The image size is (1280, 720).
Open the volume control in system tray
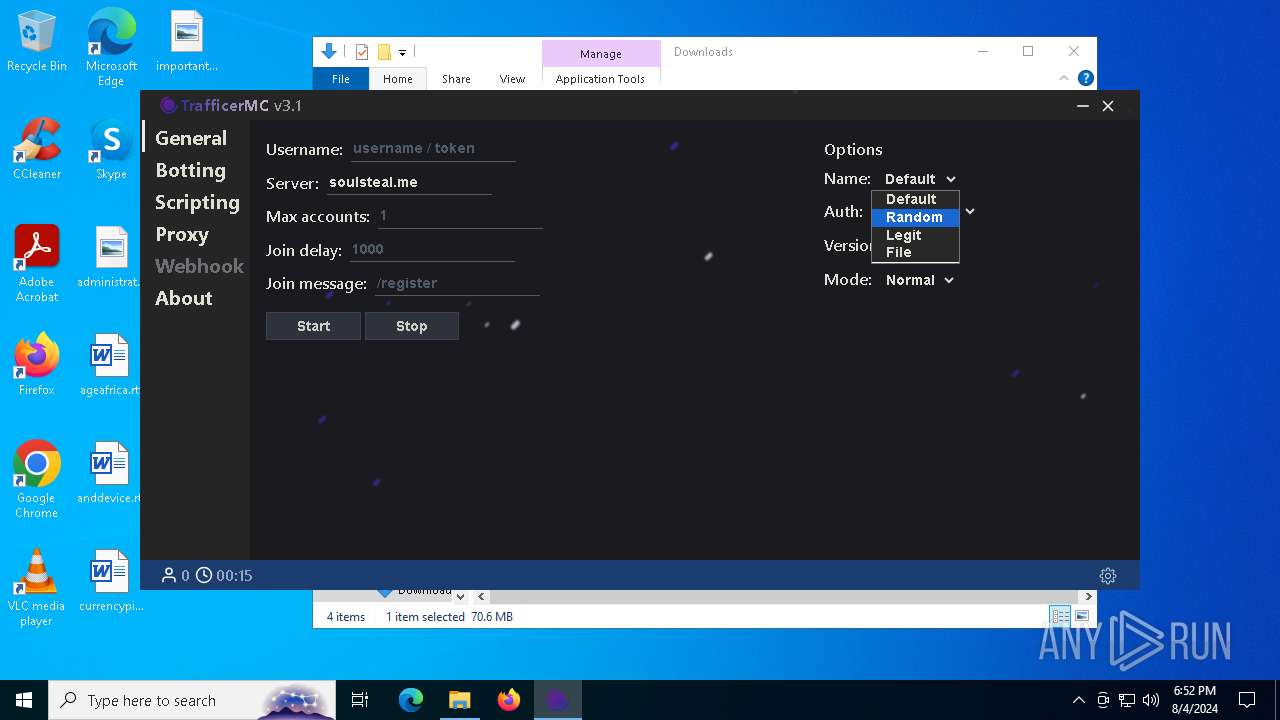[x=1151, y=700]
